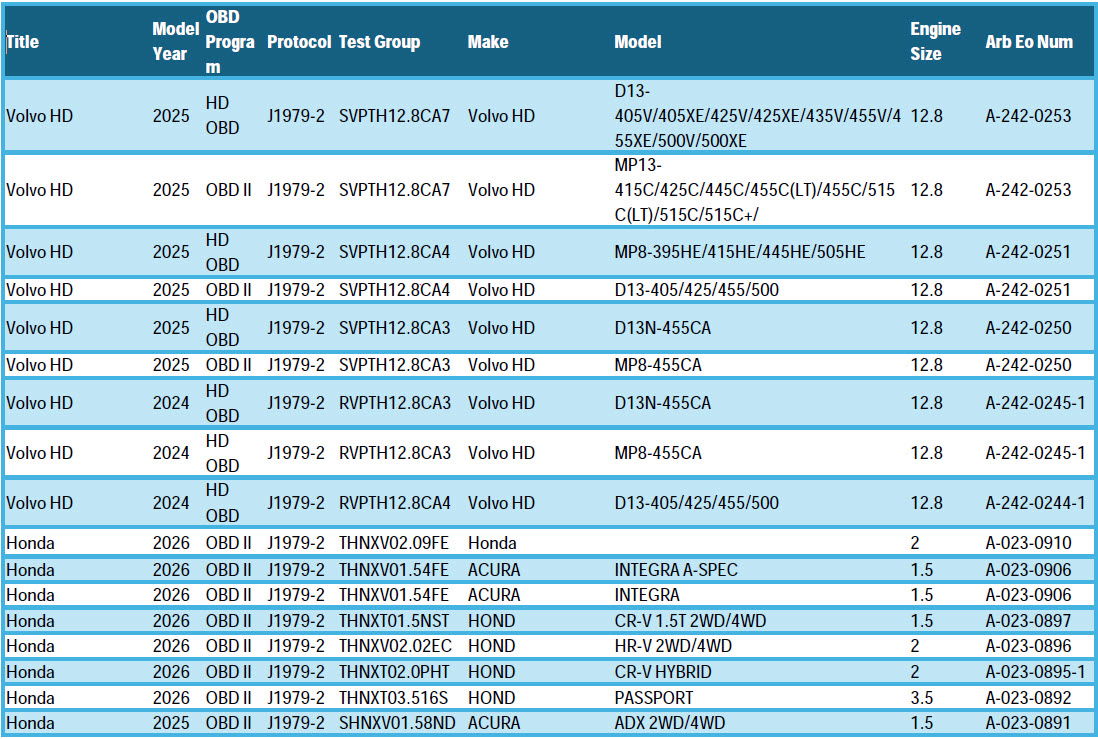Click the Test Group column header
The width and height of the screenshot is (1098, 739).
tap(379, 42)
